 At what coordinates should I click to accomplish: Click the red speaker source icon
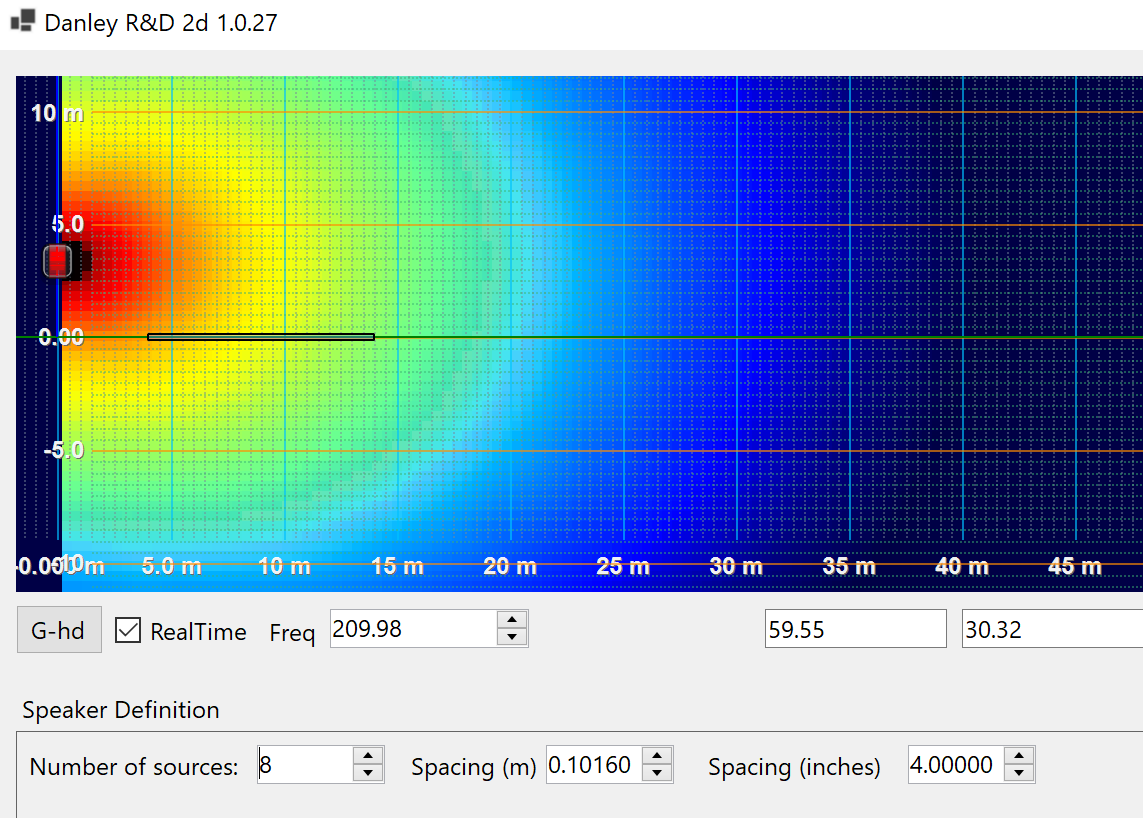[59, 261]
